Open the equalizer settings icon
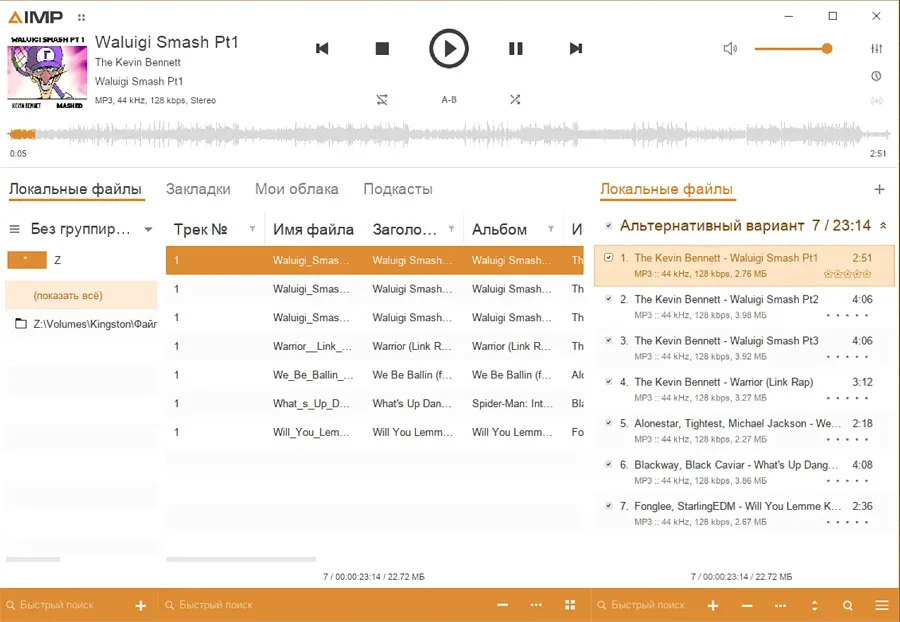The image size is (900, 622). [877, 49]
